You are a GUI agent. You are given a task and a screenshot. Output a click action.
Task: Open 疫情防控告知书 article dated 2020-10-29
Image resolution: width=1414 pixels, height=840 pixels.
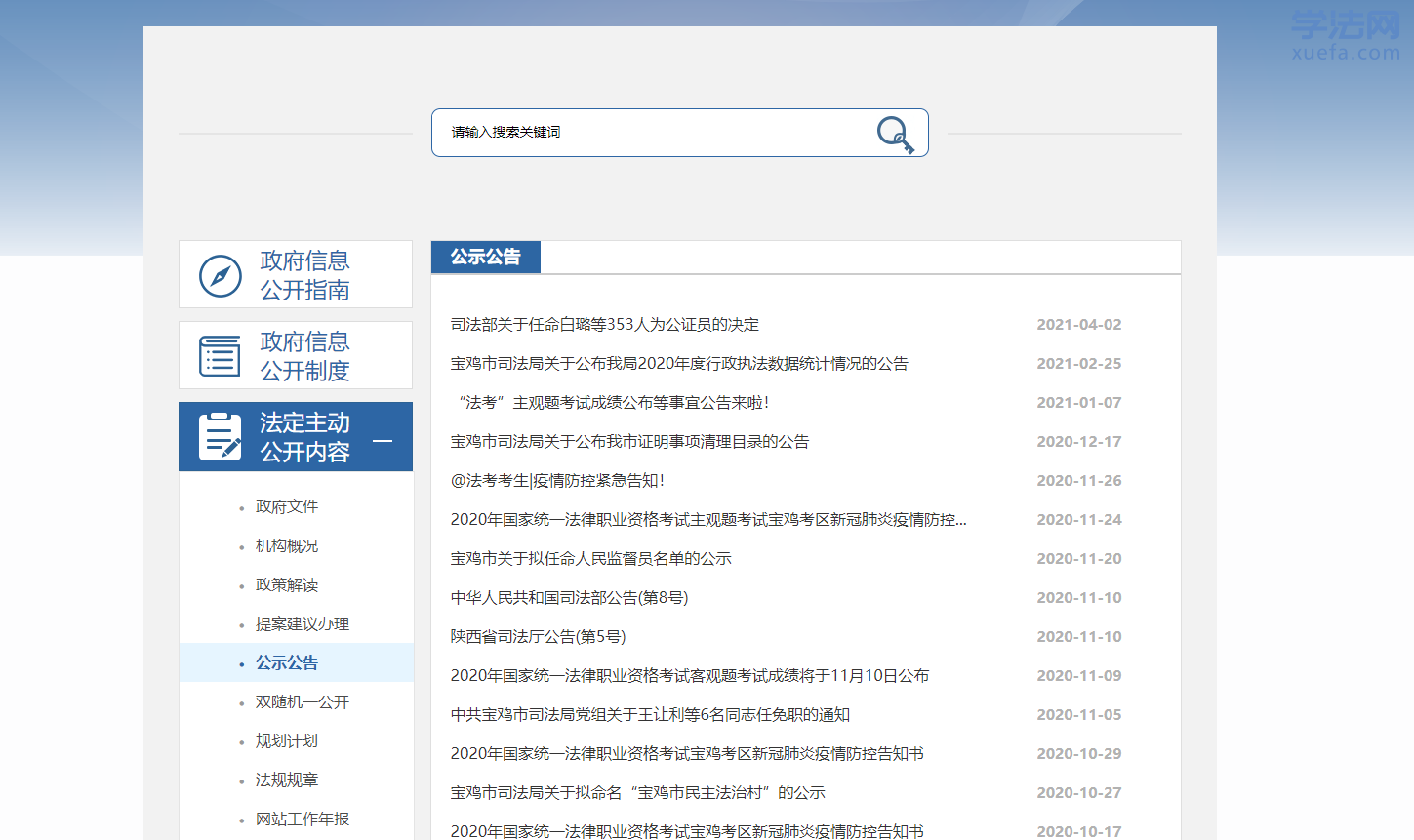687,753
